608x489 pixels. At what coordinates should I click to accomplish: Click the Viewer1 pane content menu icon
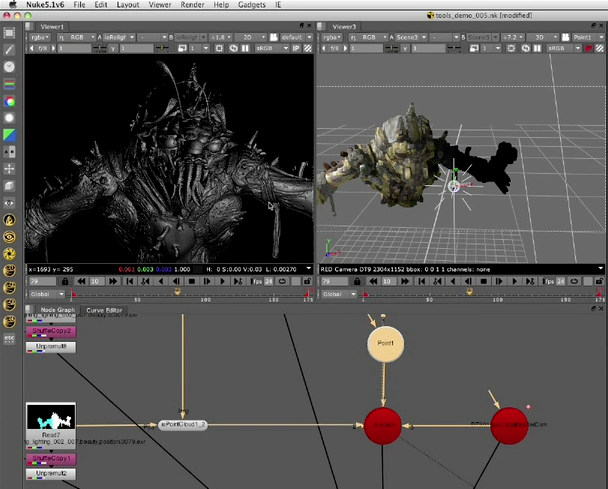[29, 26]
